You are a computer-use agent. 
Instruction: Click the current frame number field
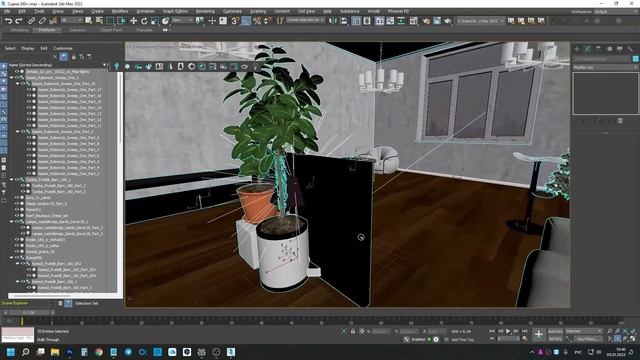[508, 338]
